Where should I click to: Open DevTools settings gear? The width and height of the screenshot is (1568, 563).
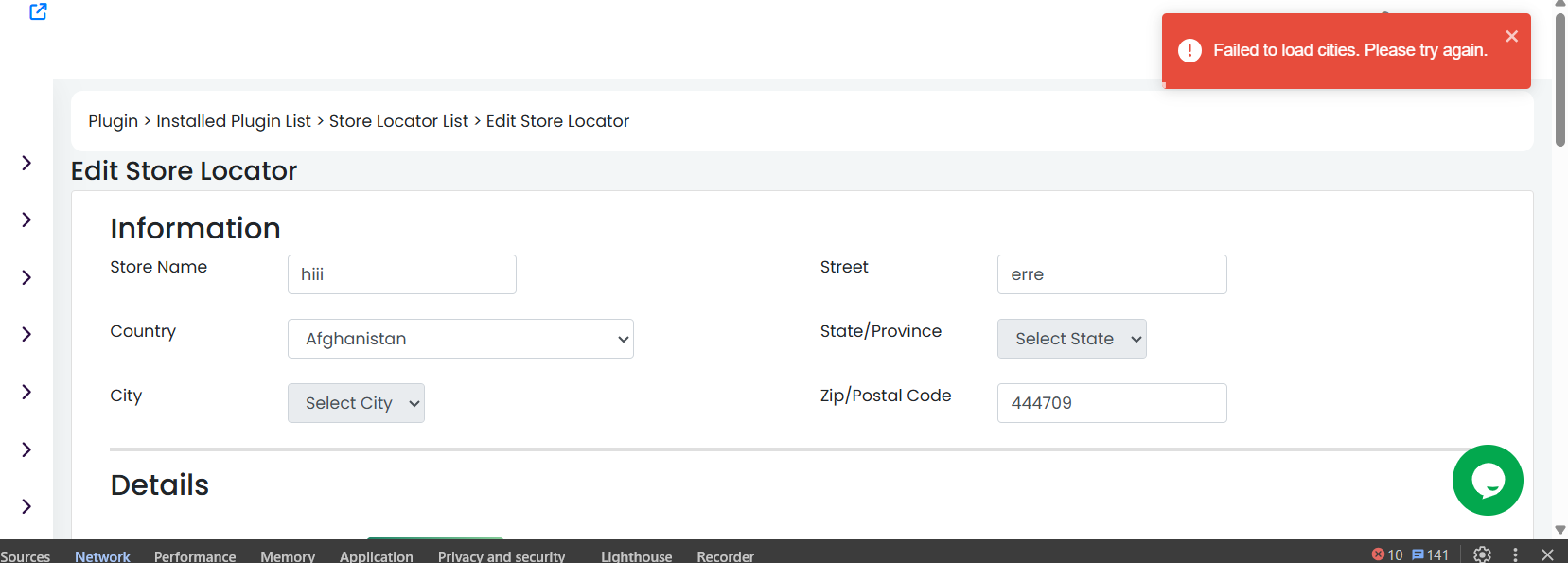(1482, 554)
